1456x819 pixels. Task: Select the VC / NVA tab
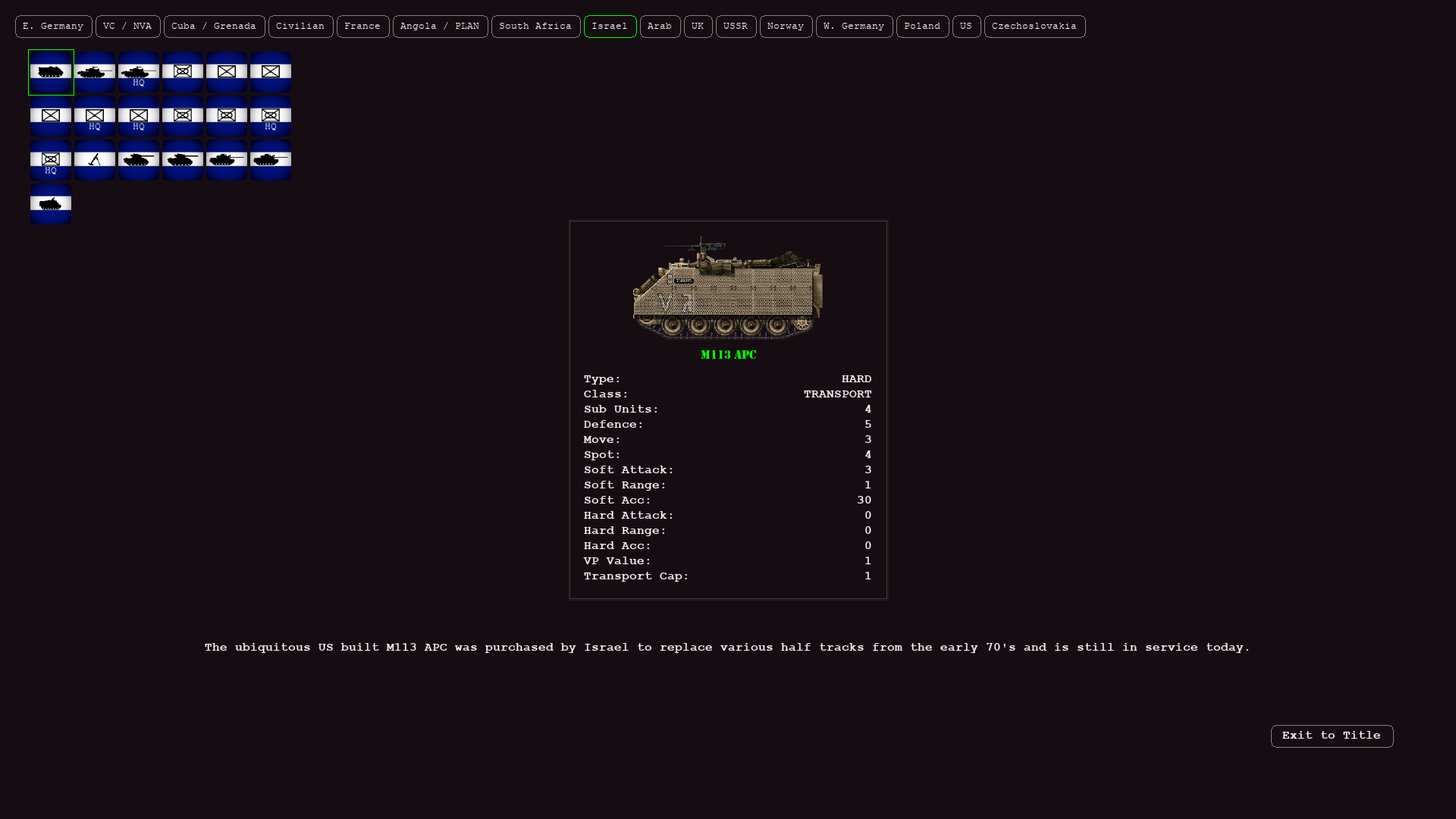(x=127, y=27)
